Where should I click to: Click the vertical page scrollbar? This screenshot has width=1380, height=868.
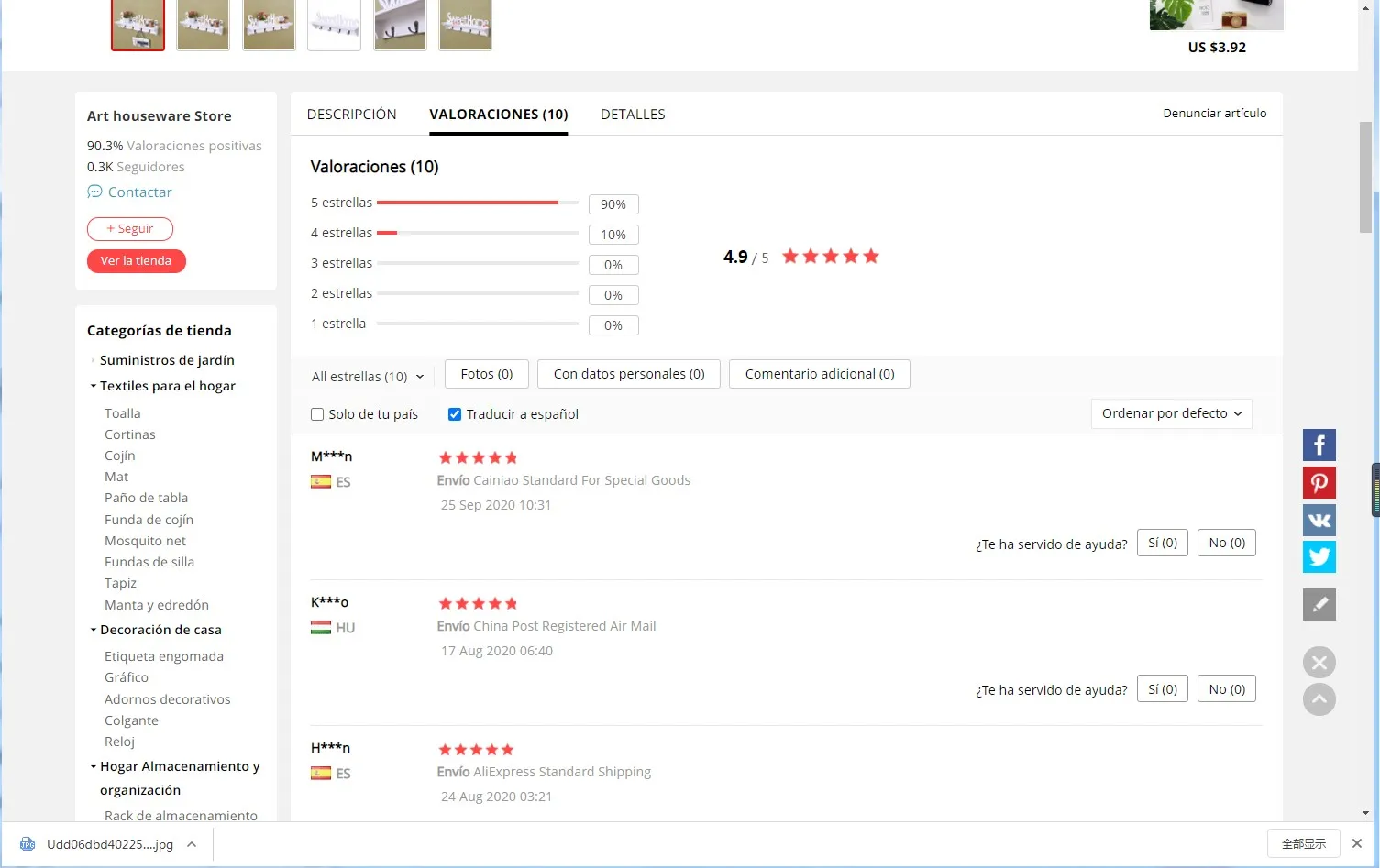1365,176
